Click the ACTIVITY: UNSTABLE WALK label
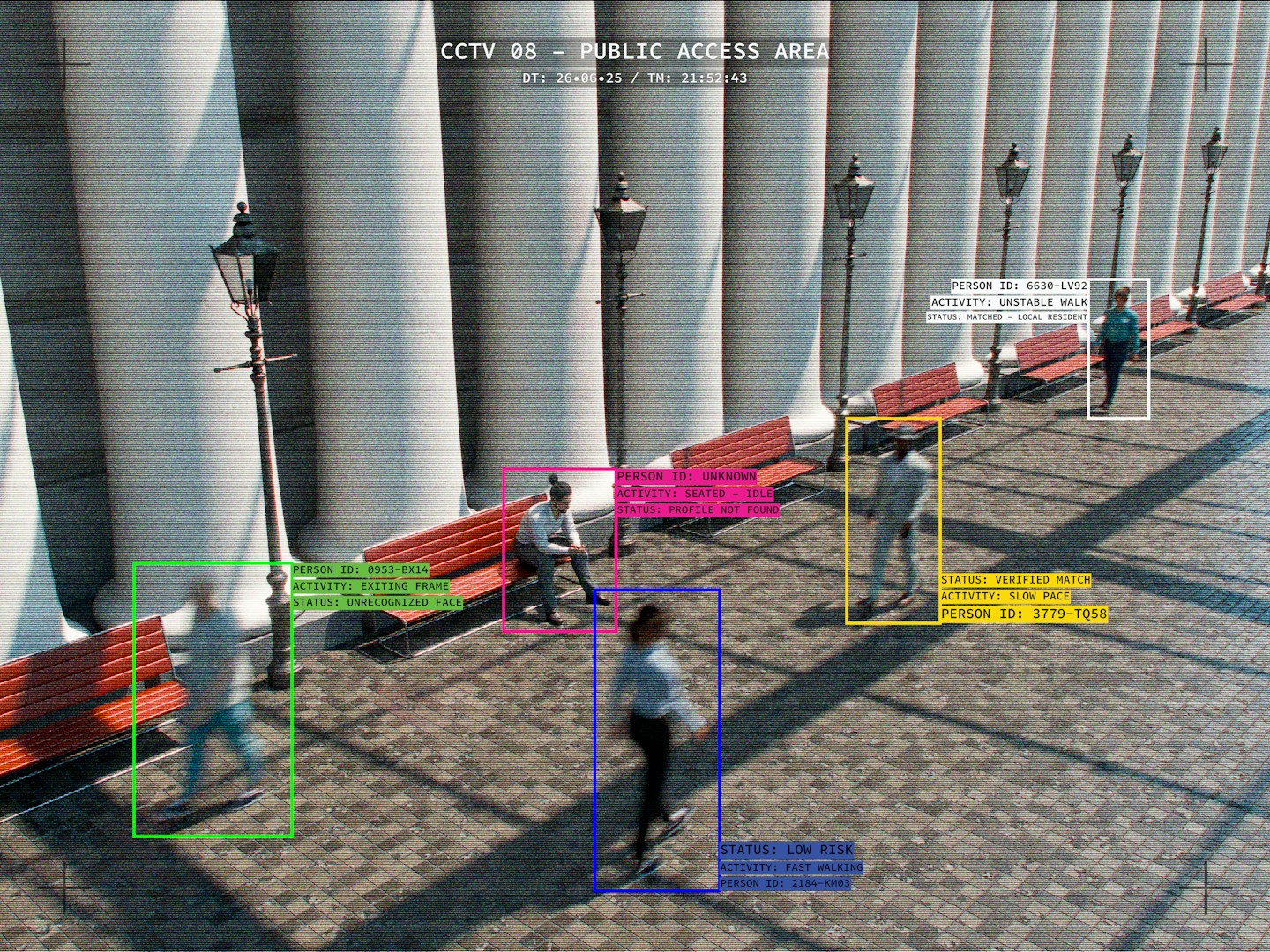Viewport: 1270px width, 952px height. pyautogui.click(x=1010, y=302)
